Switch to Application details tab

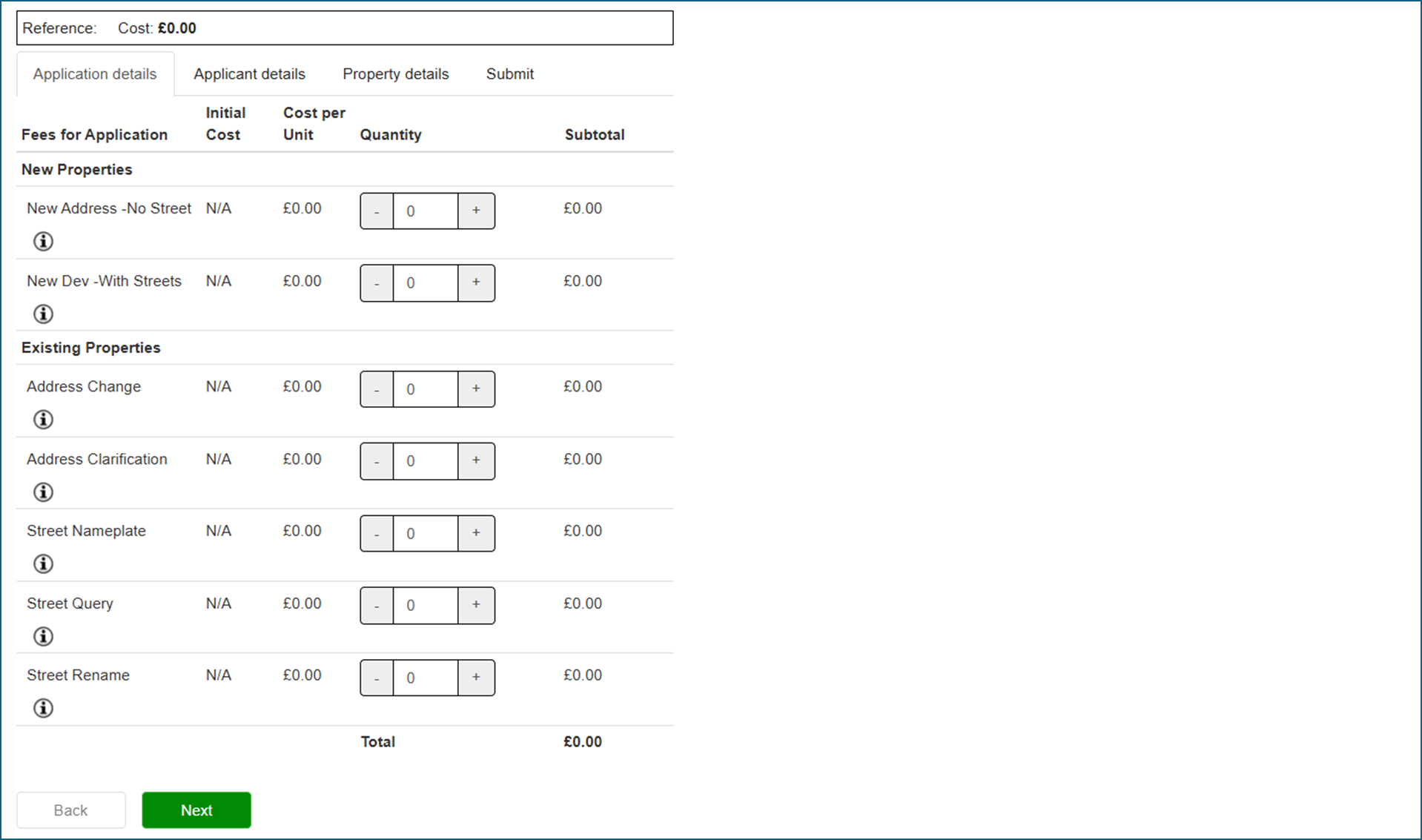coord(95,74)
